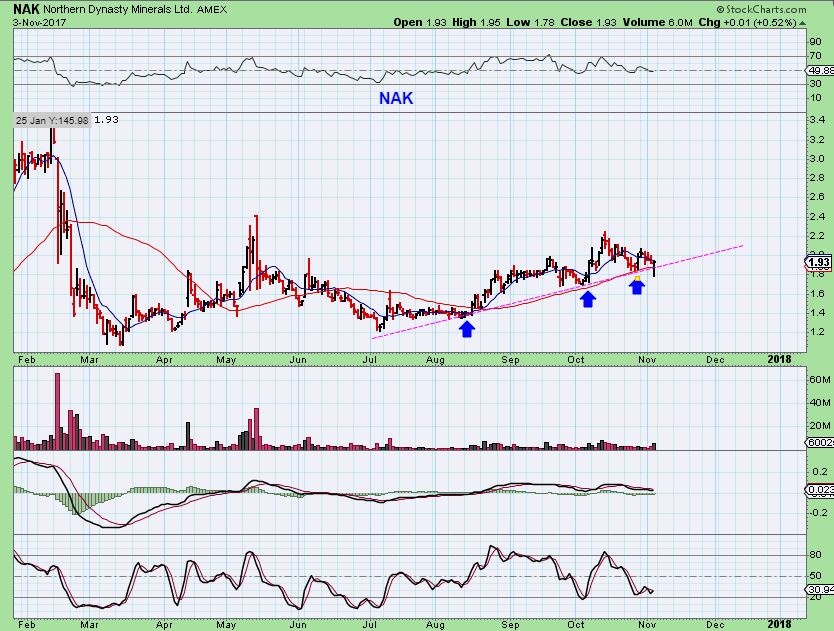Click the 25 Jan crosshair readout label
Image resolution: width=834 pixels, height=631 pixels.
pos(52,120)
